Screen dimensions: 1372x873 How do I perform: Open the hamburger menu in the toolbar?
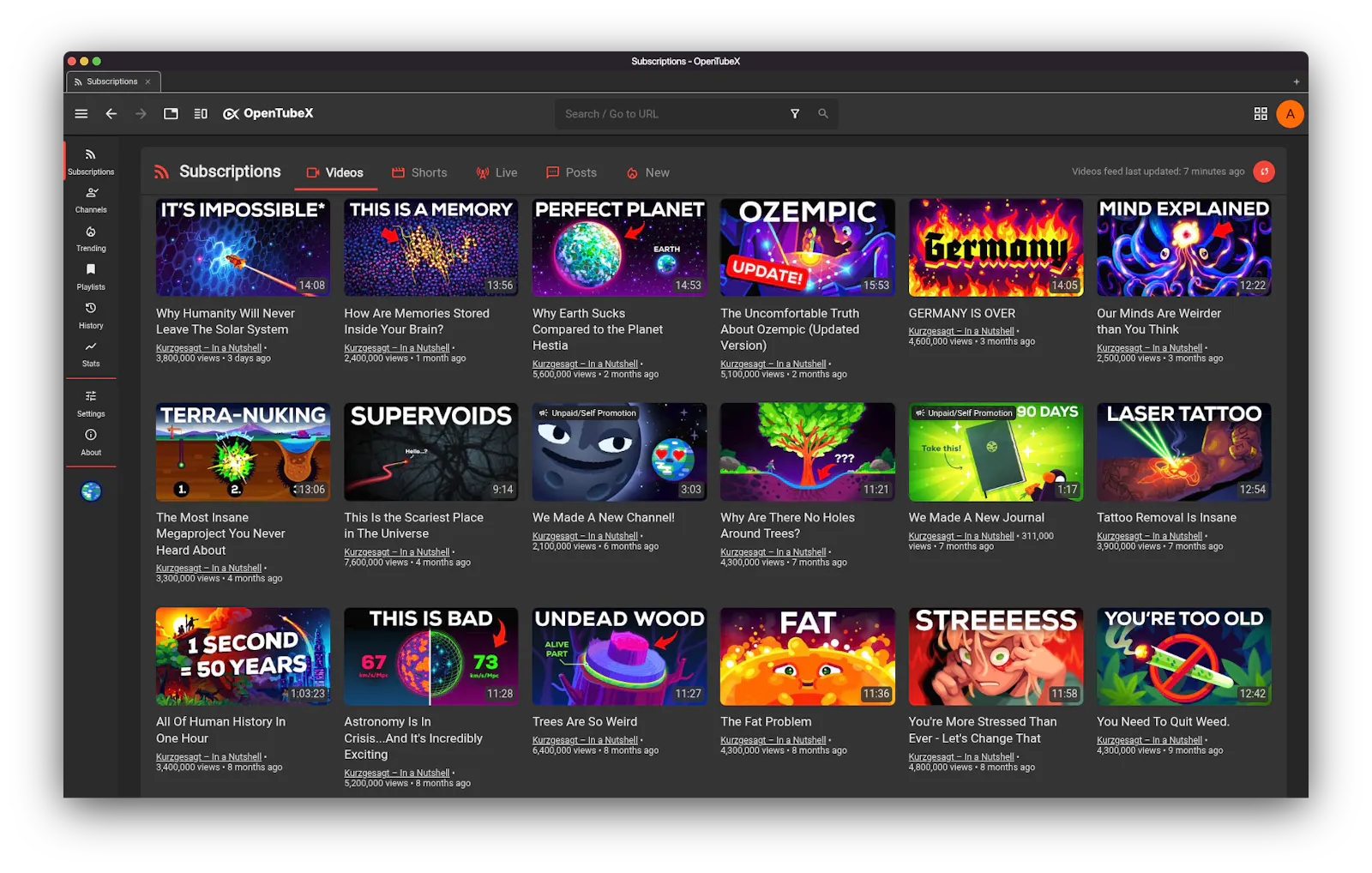[x=81, y=114]
